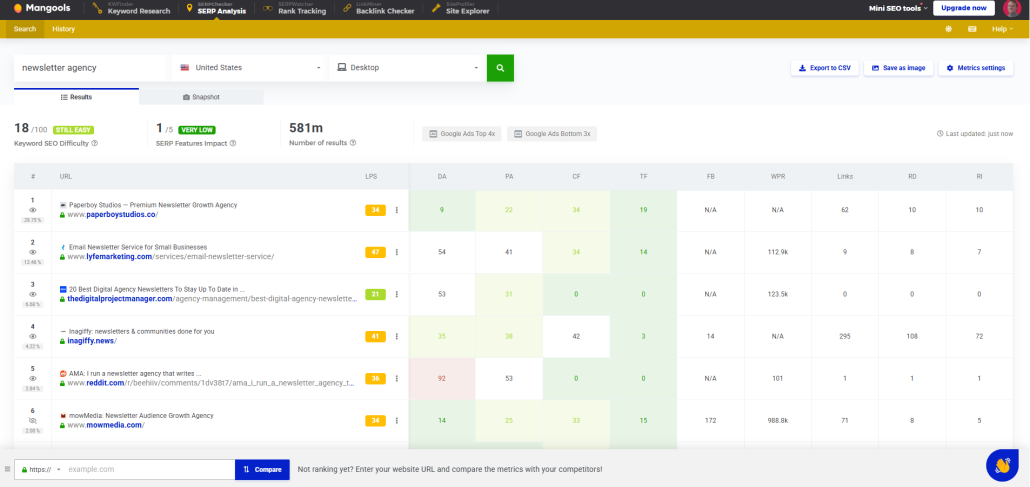Toggle eye icon for rank 4 row
Screen dimensions: 1030x487
[x=33, y=336]
